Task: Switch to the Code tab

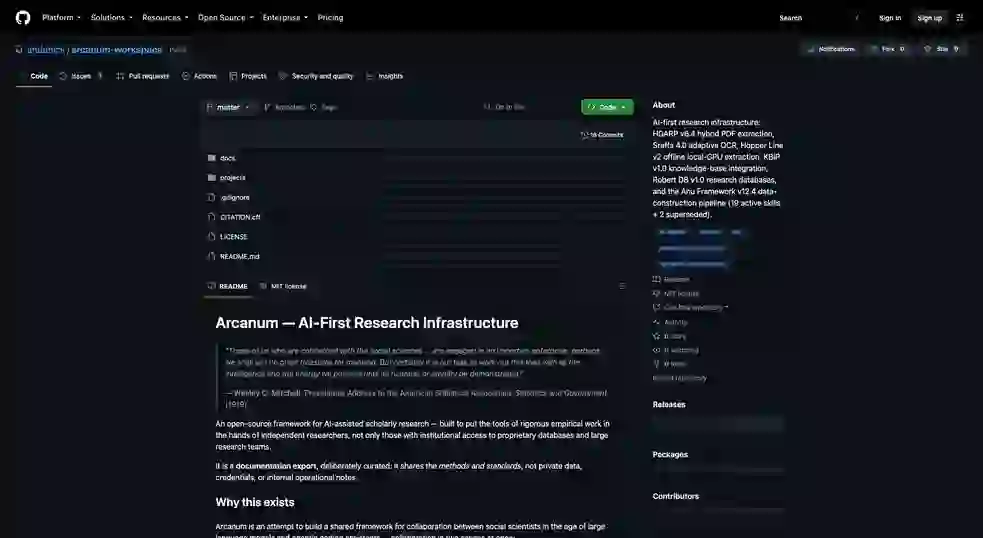Action: tap(34, 76)
